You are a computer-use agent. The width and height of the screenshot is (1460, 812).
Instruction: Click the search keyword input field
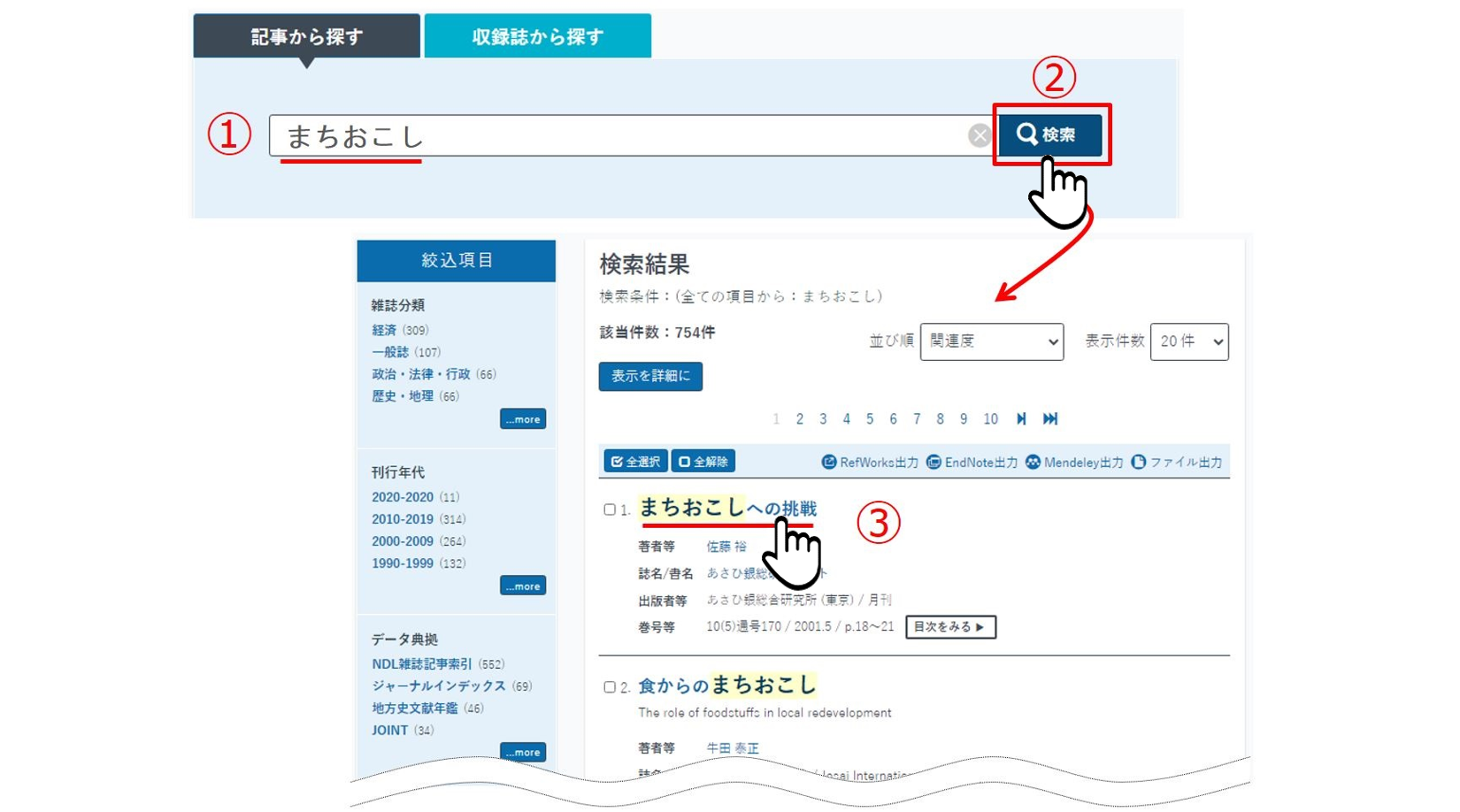(x=619, y=136)
